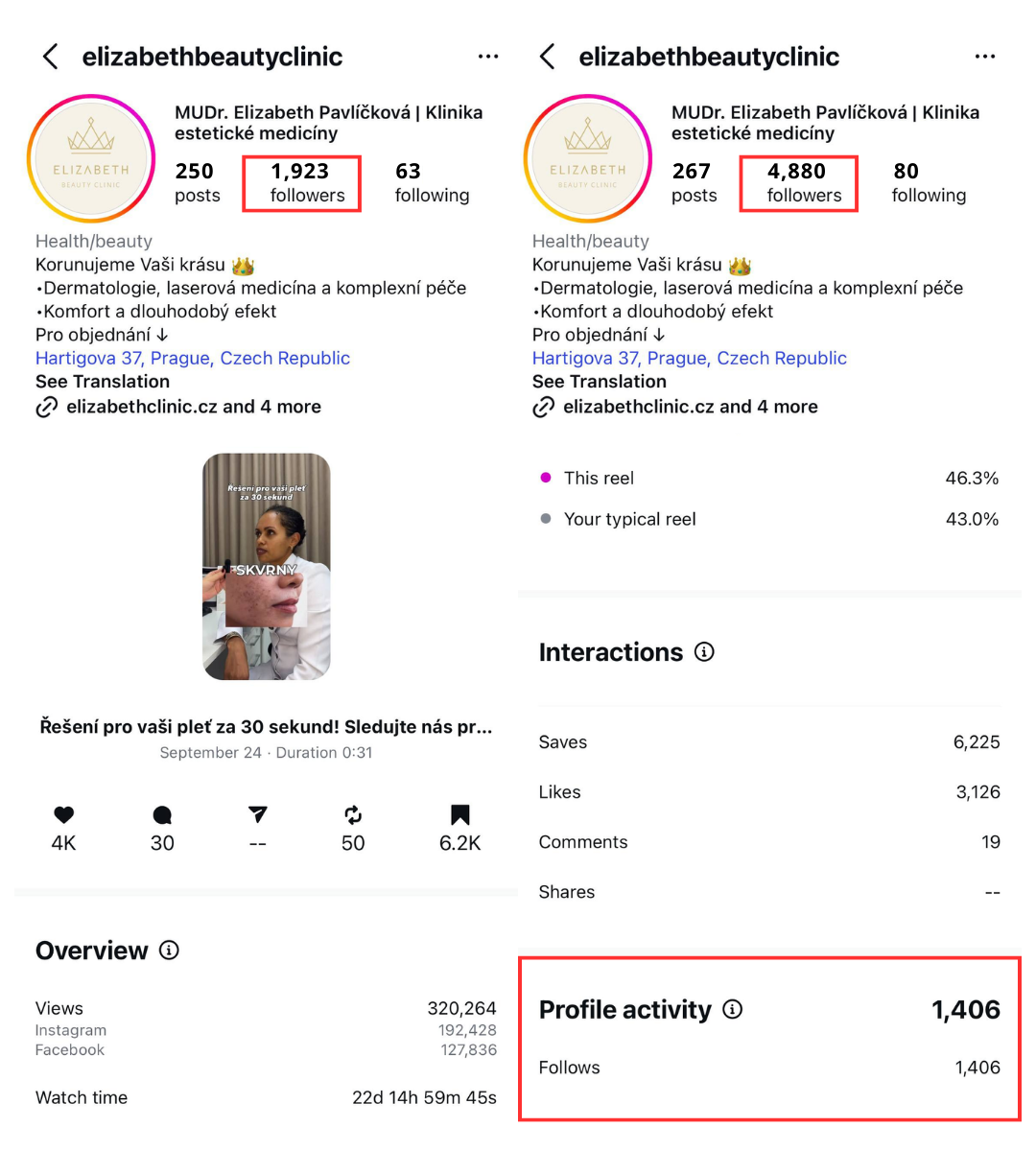This screenshot has height=1151, width=1036.
Task: Tap the repost icon showing 50
Action: tap(353, 815)
